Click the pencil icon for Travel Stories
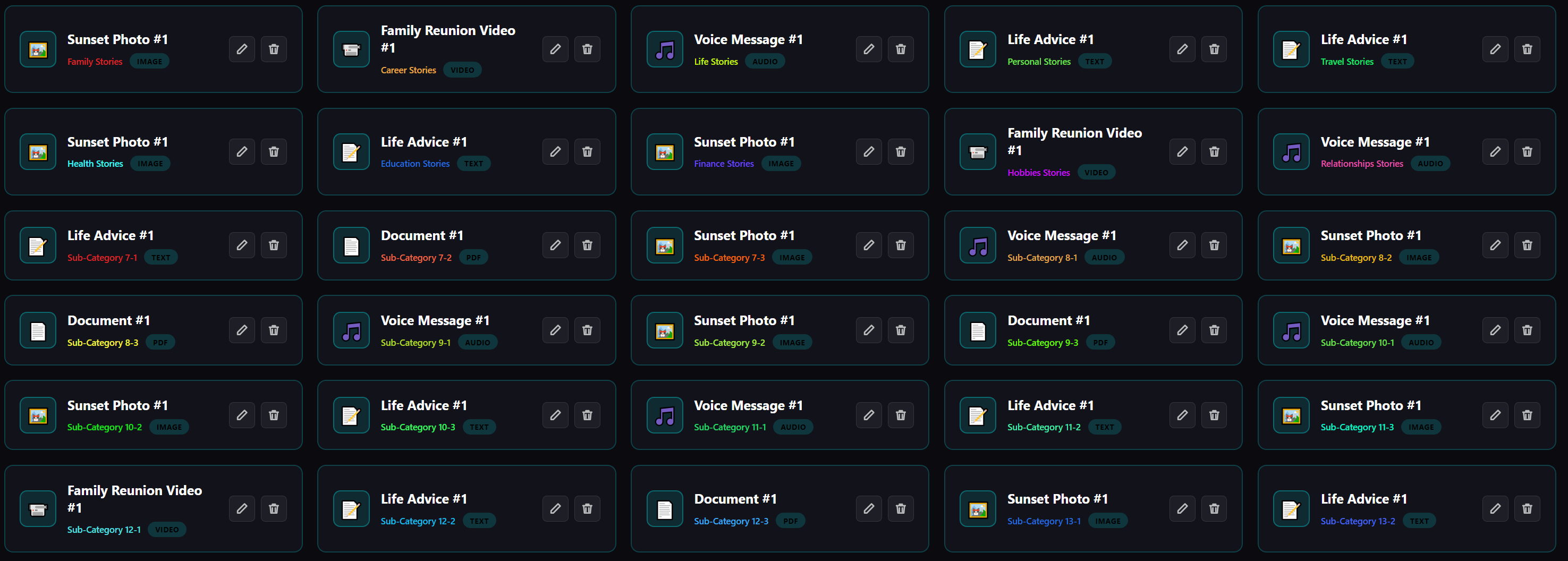 tap(1495, 49)
